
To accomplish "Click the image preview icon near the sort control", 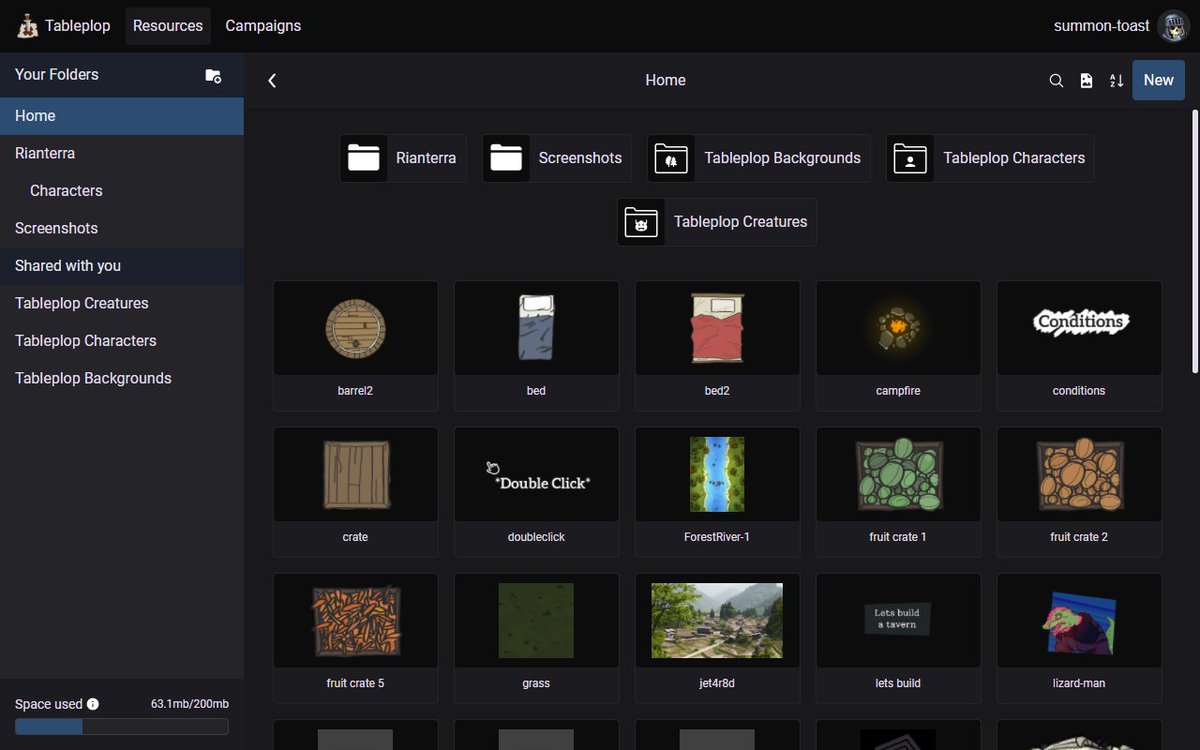I will (x=1086, y=80).
